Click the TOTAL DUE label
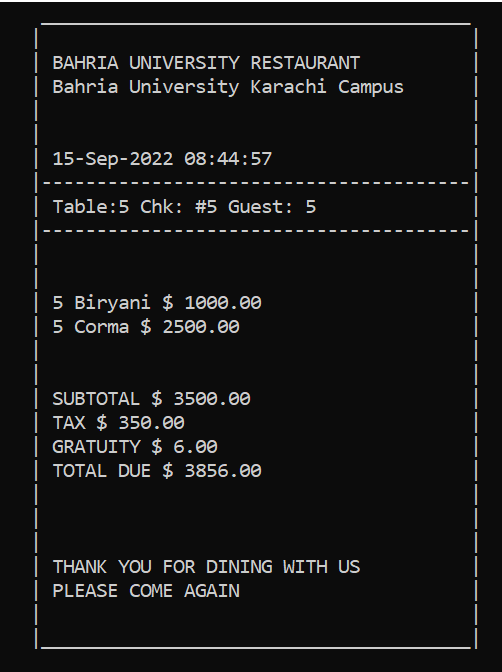This screenshot has height=672, width=502. (x=102, y=471)
